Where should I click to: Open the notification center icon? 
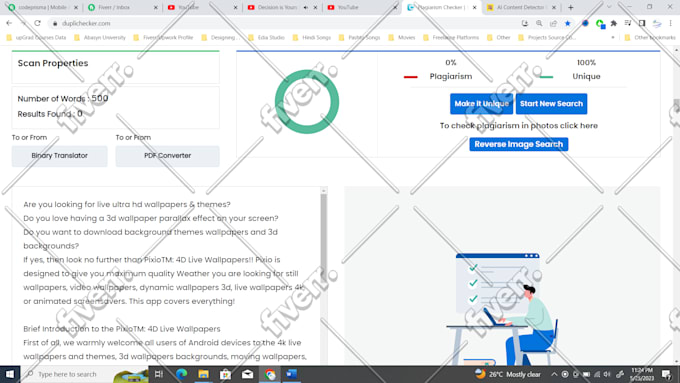click(667, 374)
